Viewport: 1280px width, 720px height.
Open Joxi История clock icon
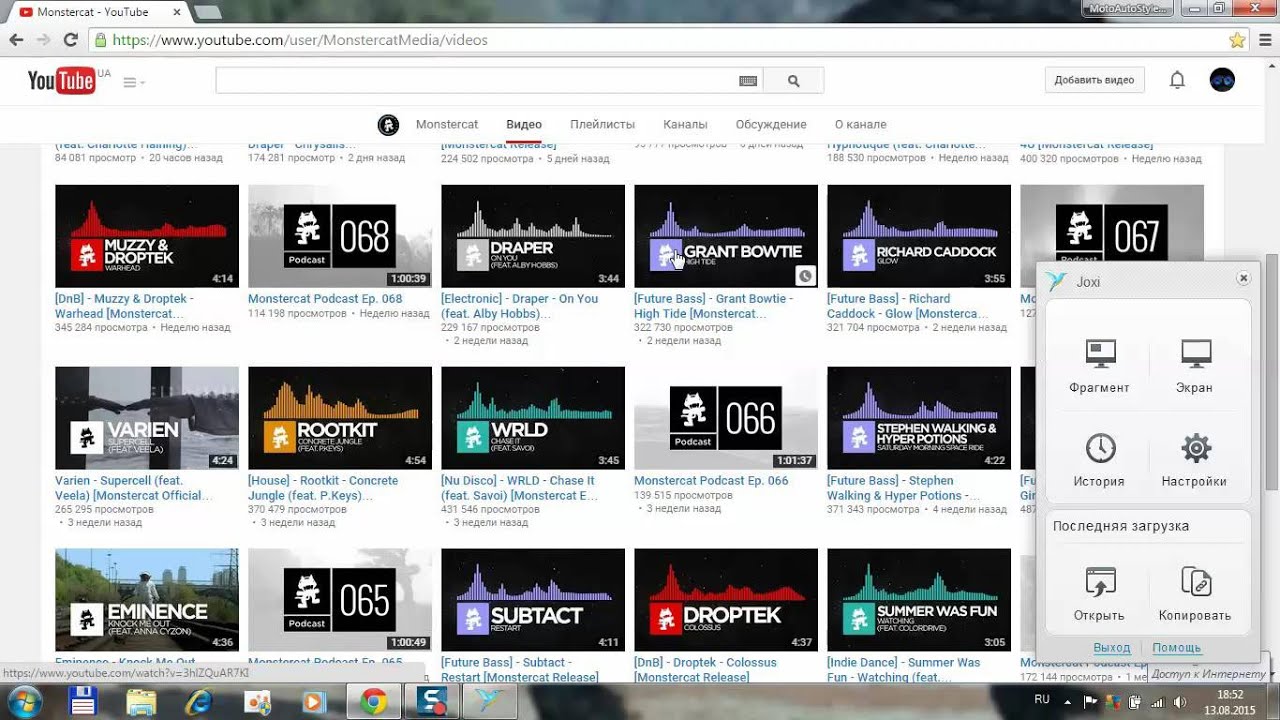(x=1100, y=448)
